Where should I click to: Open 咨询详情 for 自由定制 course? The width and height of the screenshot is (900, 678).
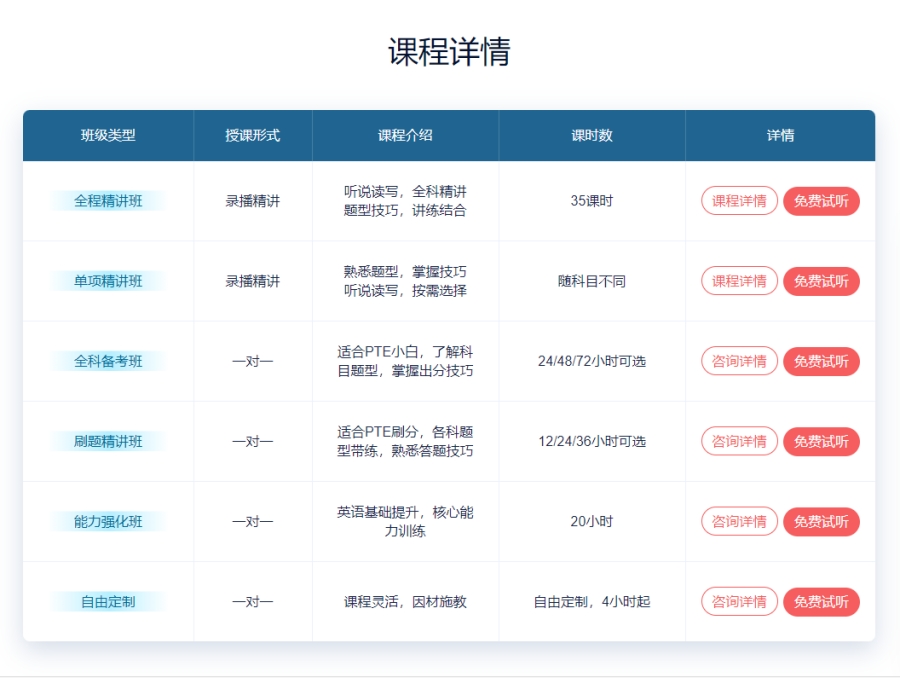coord(739,601)
